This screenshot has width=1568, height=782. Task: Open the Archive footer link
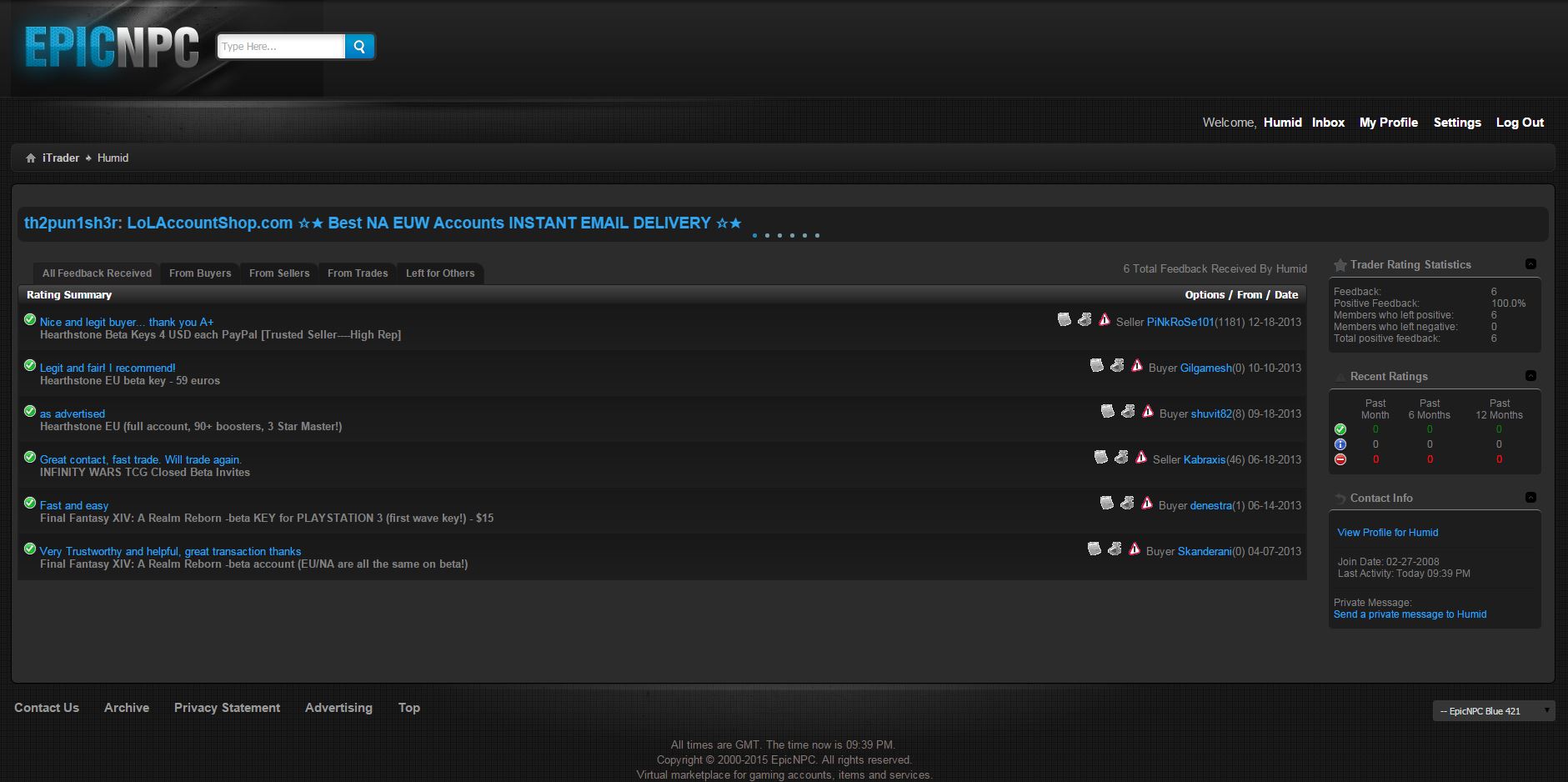pyautogui.click(x=127, y=708)
